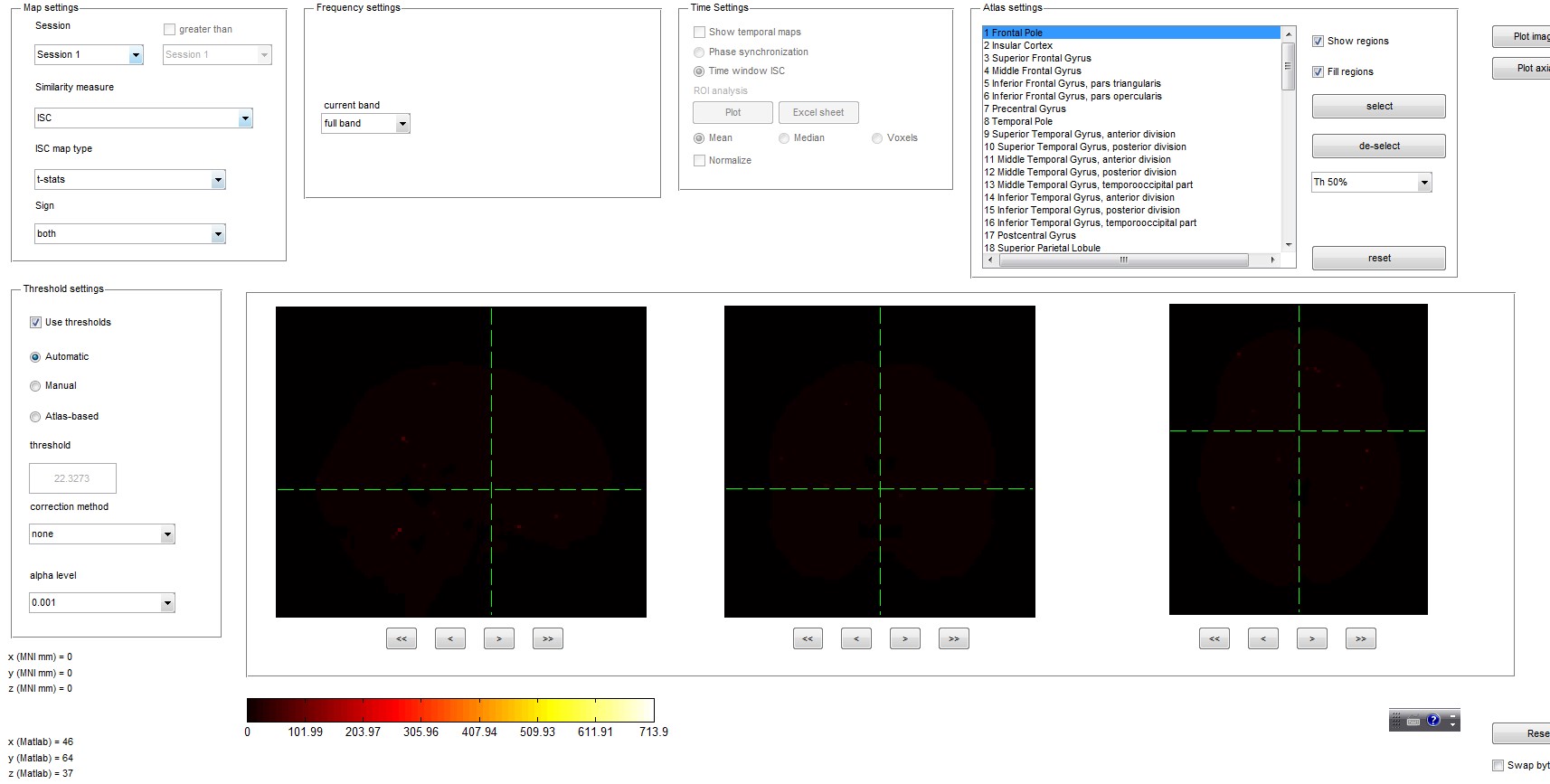Screen dimensions: 1550x784
Task: Choose Precentral Gyrus from the atlas list
Action: coord(1028,109)
